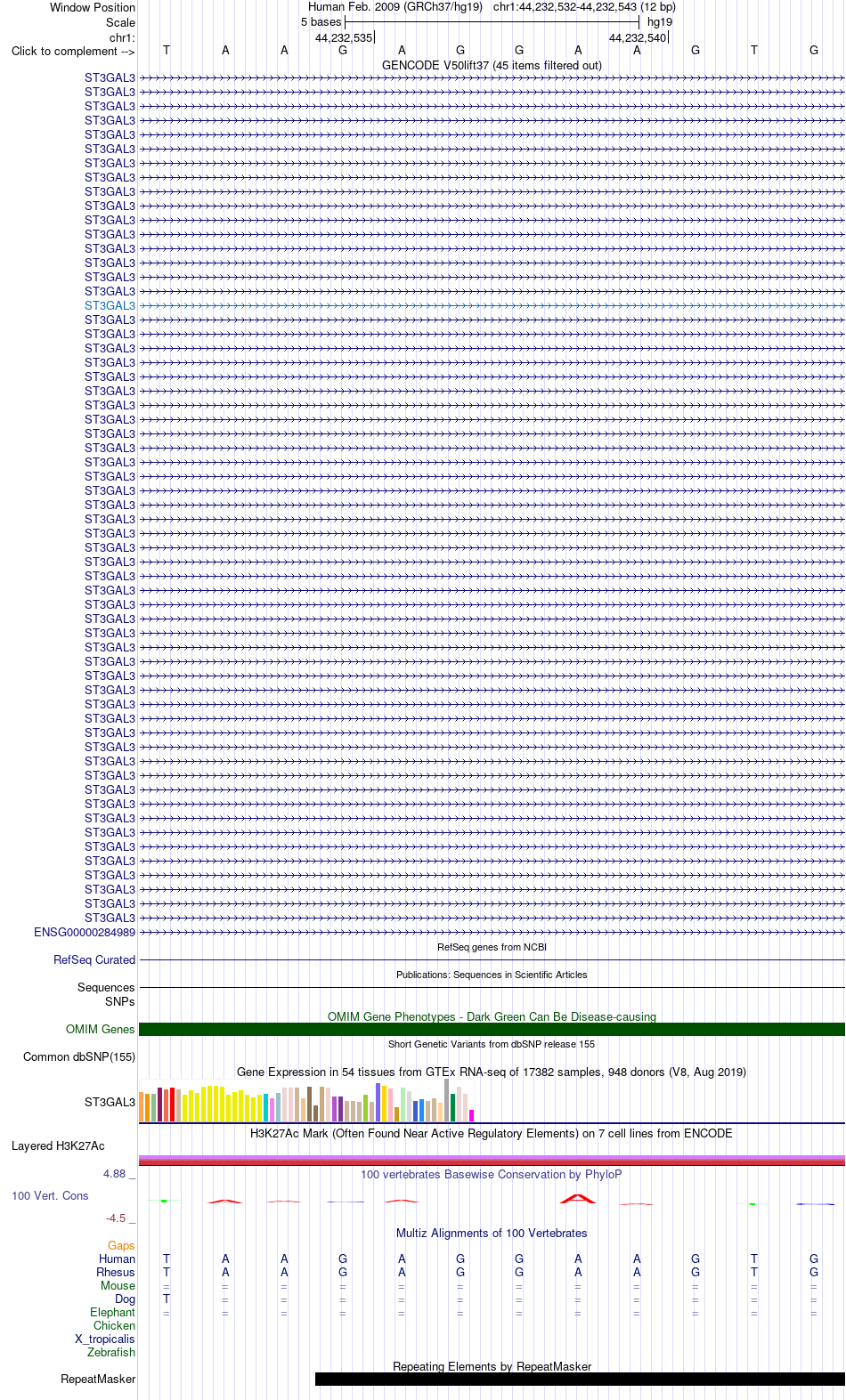Select the Scale track label

(120, 22)
